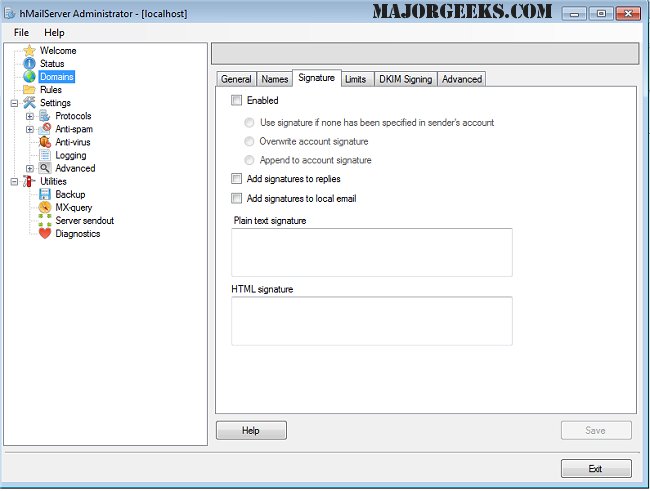This screenshot has height=491, width=650.
Task: Open the File menu
Action: [21, 32]
